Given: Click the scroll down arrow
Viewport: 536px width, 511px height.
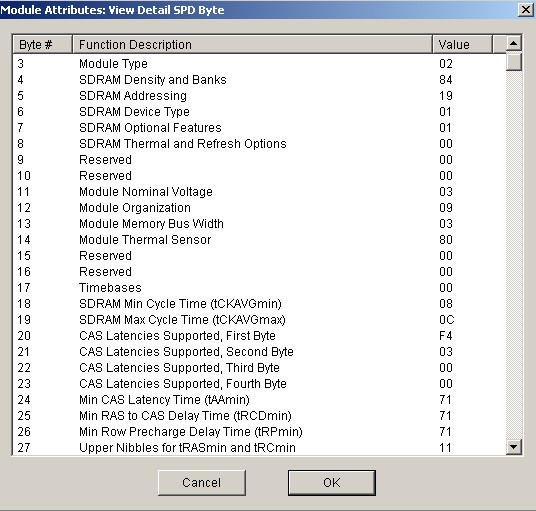Looking at the screenshot, I should tap(513, 446).
